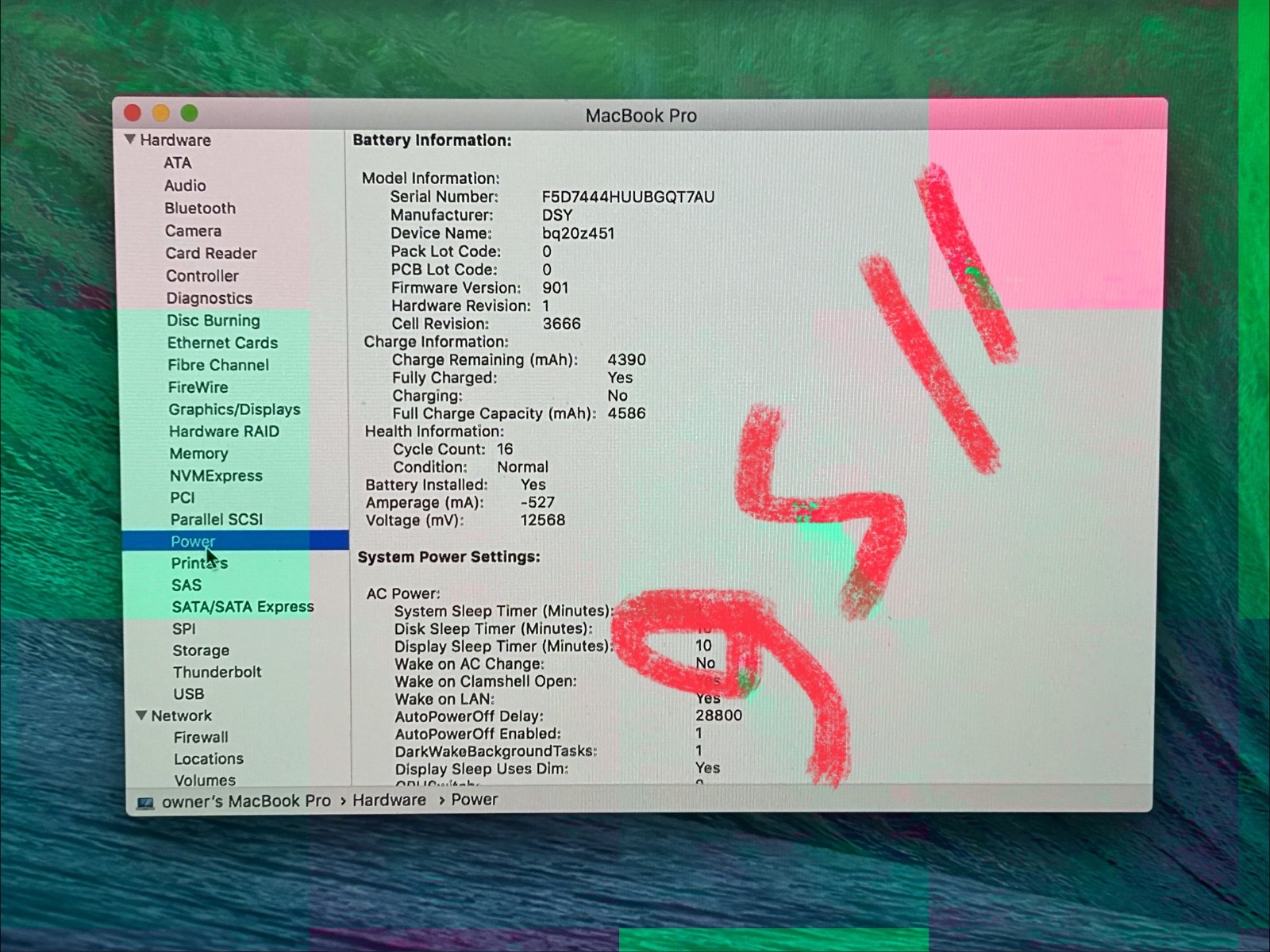
Task: Click the Hardware Revision value 1
Action: 546,306
